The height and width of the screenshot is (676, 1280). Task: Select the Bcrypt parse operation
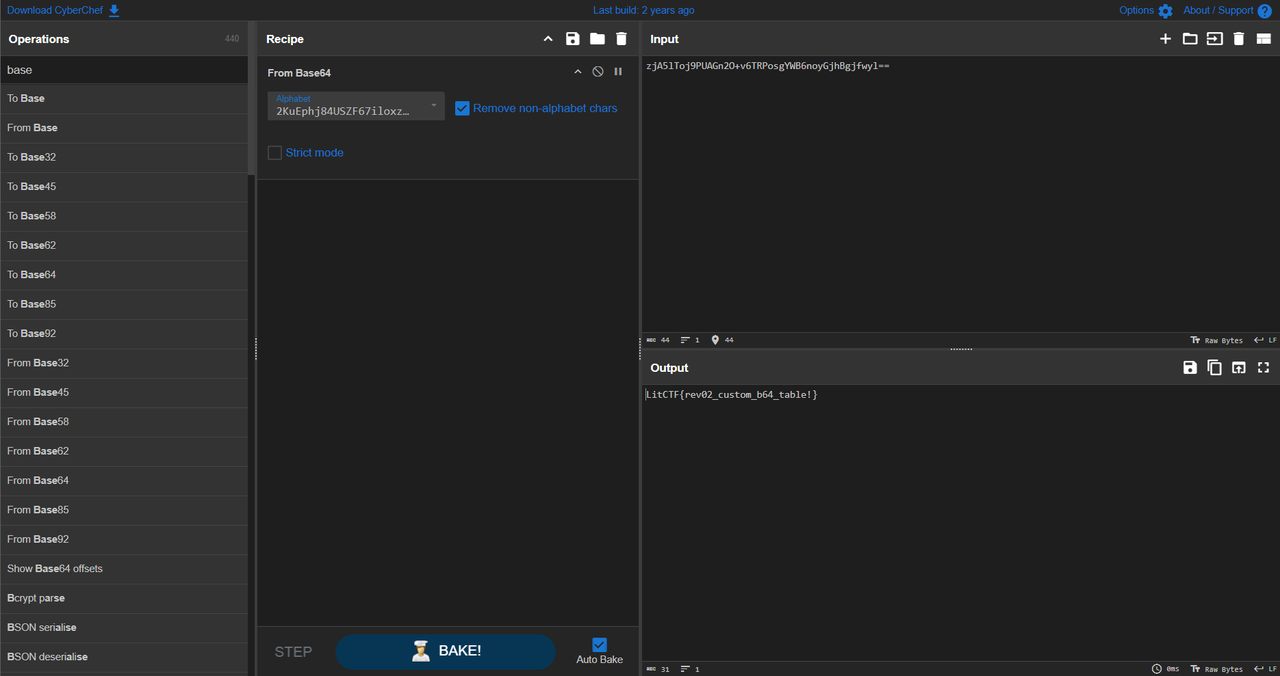124,598
